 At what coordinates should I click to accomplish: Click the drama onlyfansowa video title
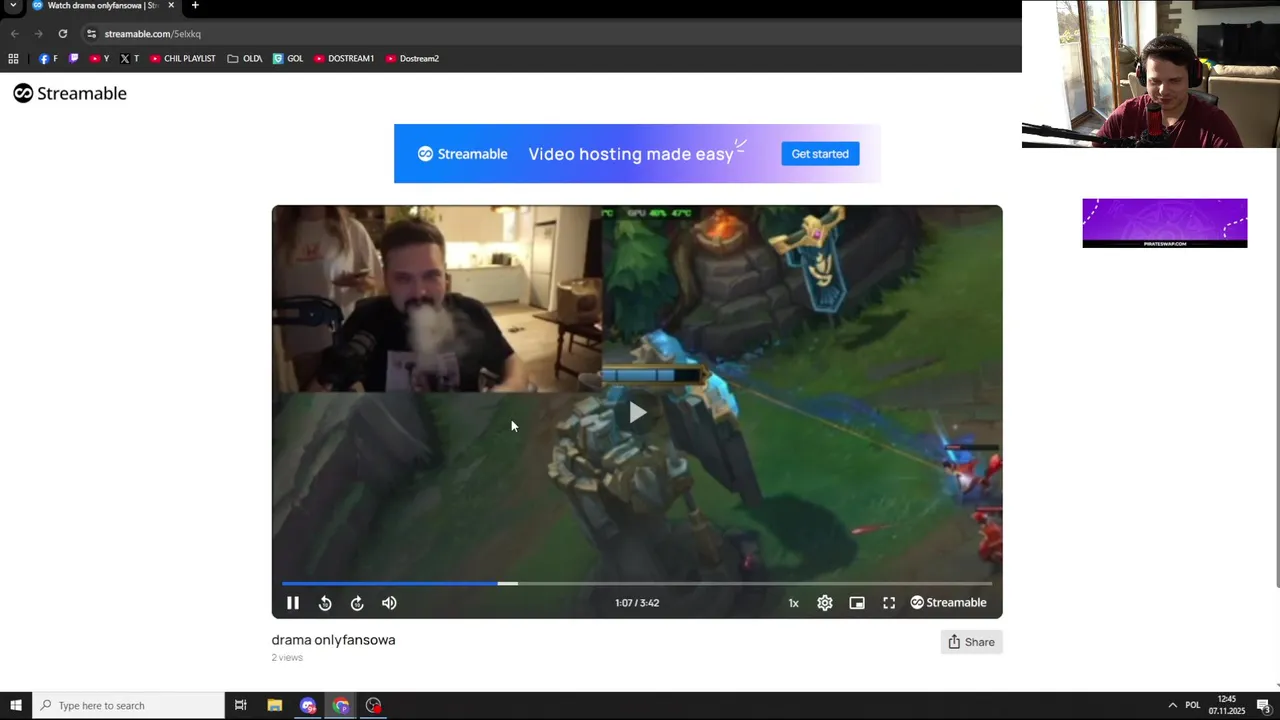[x=333, y=640]
